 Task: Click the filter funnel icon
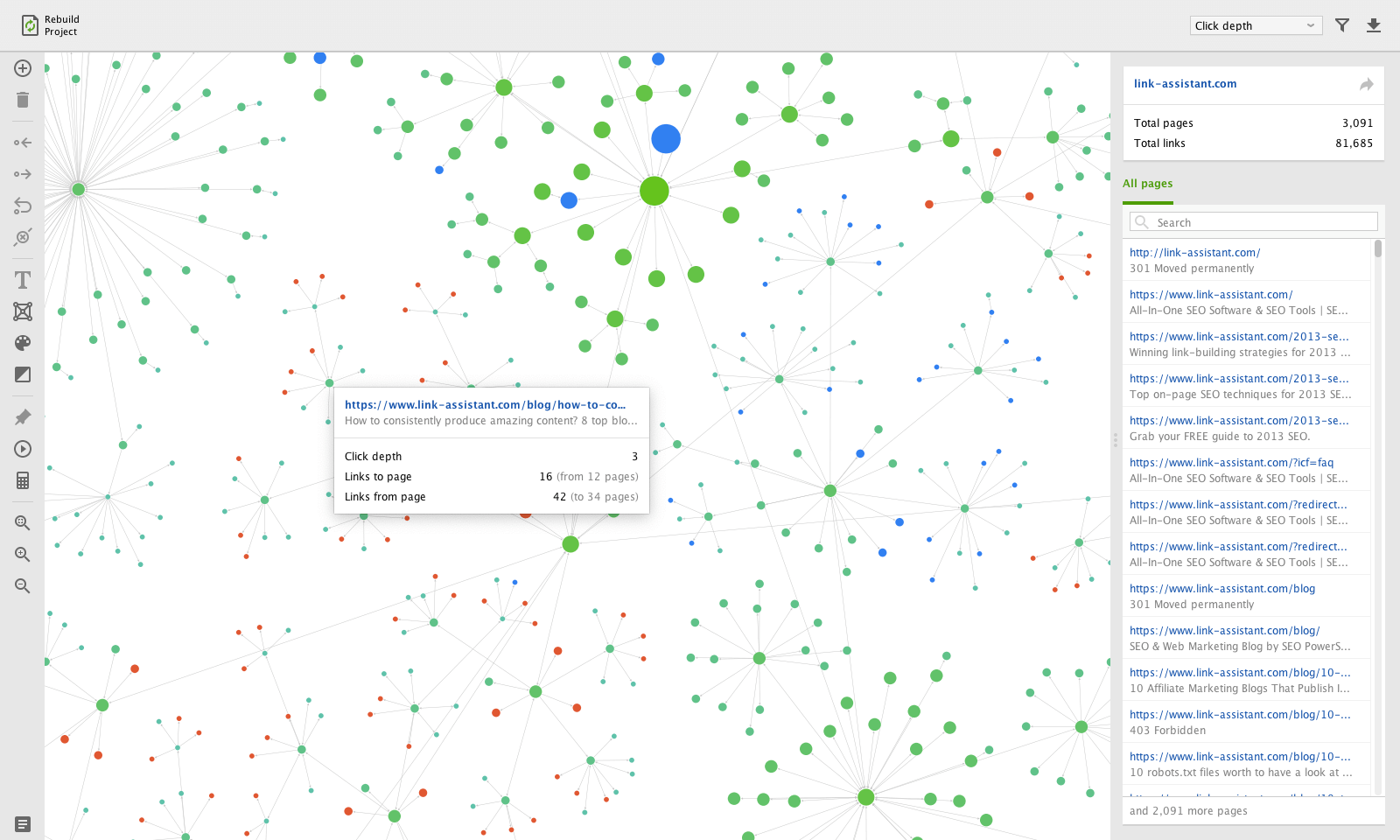(x=1342, y=25)
